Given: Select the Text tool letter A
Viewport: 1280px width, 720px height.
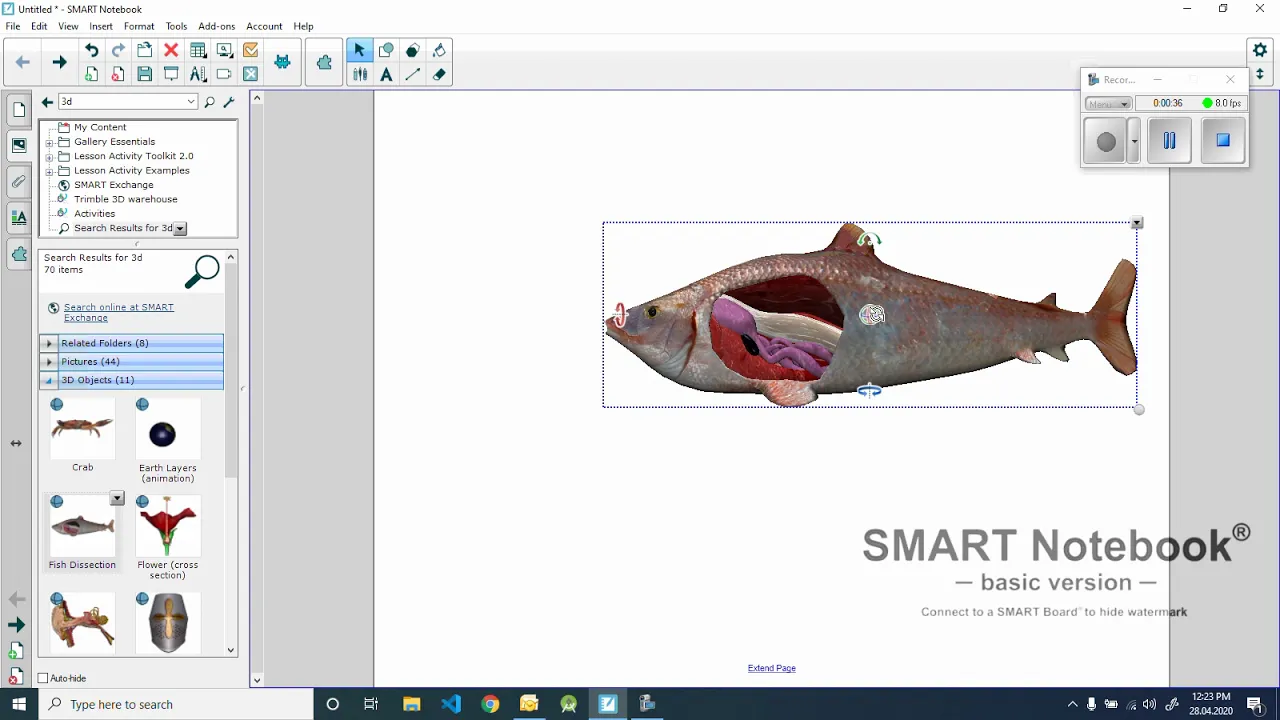Looking at the screenshot, I should pos(386,74).
